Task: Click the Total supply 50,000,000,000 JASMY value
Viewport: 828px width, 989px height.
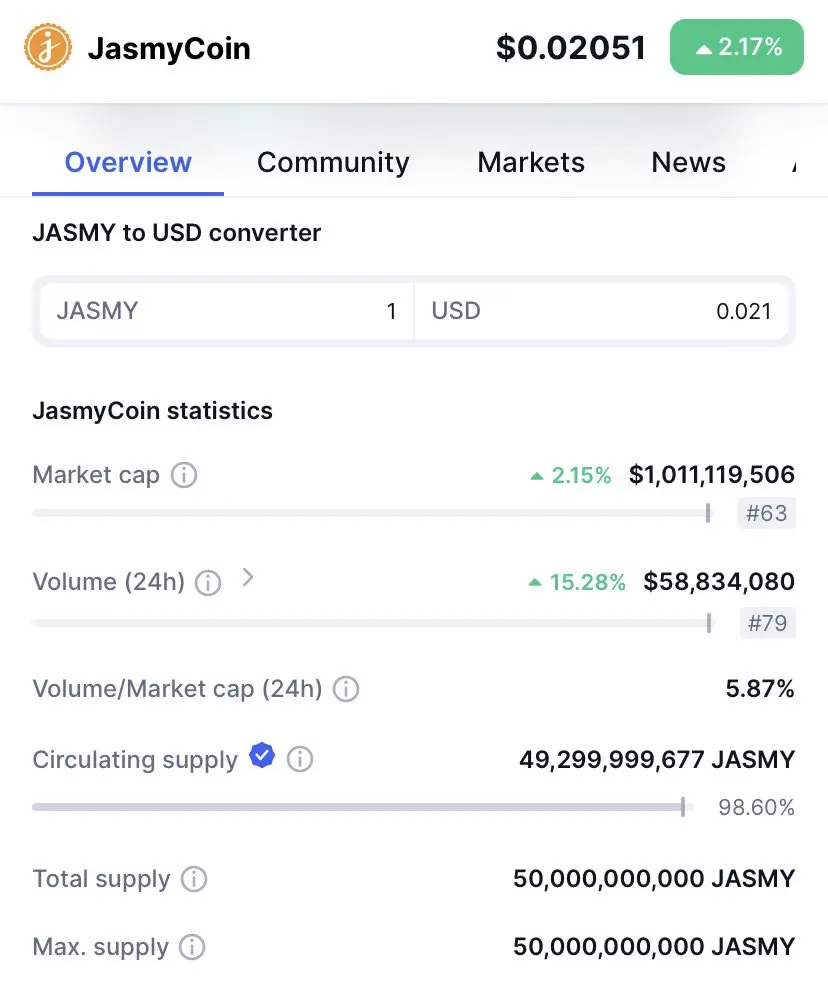Action: (x=654, y=878)
